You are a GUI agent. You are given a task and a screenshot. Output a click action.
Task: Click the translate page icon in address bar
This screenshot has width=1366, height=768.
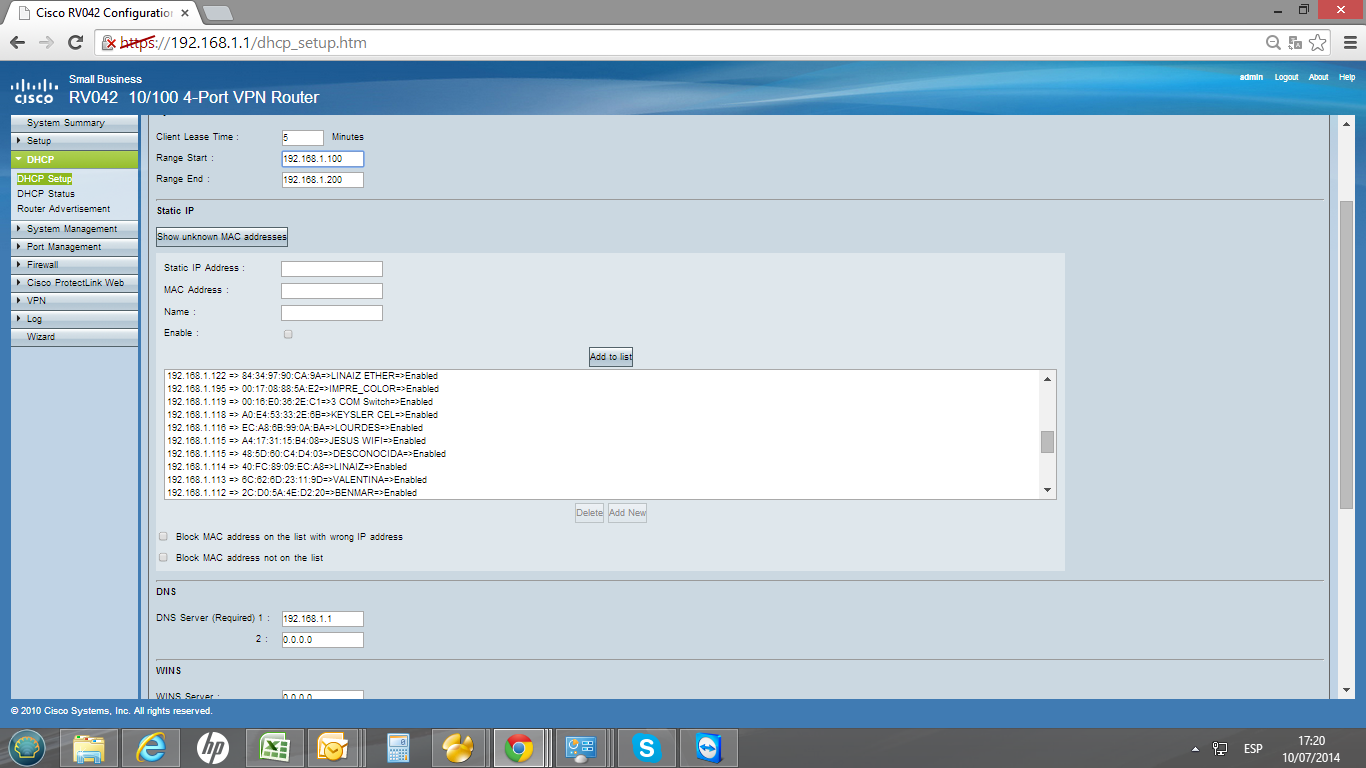point(1295,43)
